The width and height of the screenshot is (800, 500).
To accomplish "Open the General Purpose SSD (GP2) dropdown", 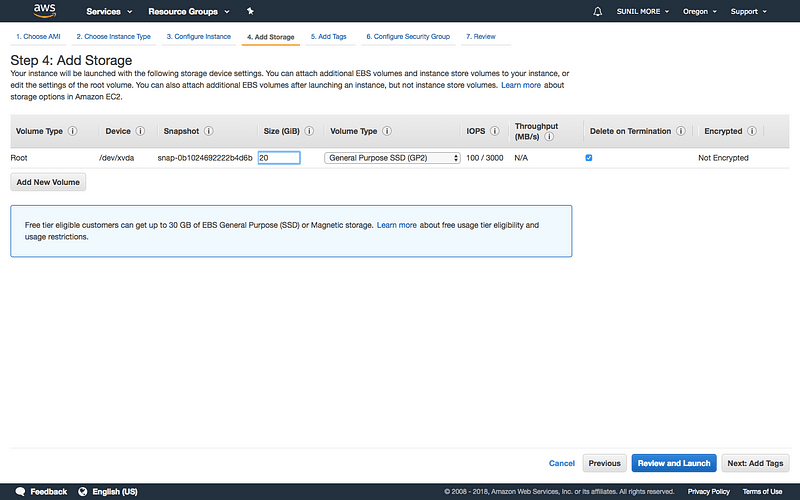I will pos(392,158).
